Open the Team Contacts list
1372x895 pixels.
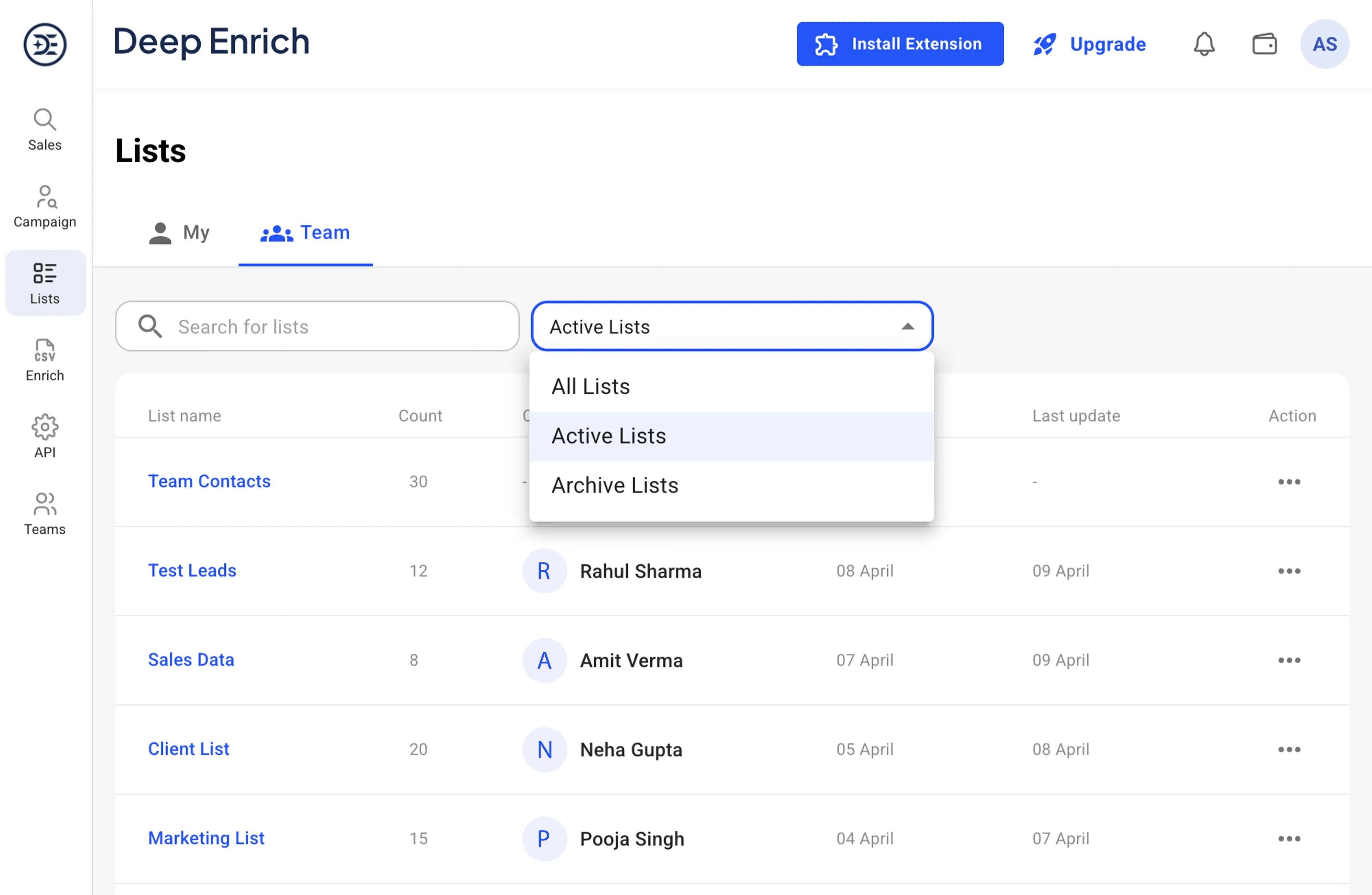209,481
